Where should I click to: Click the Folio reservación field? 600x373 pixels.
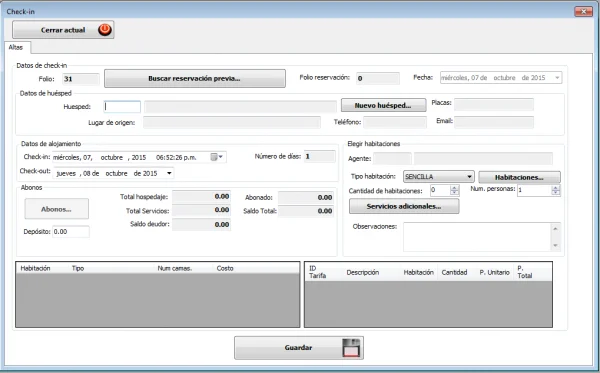(378, 78)
